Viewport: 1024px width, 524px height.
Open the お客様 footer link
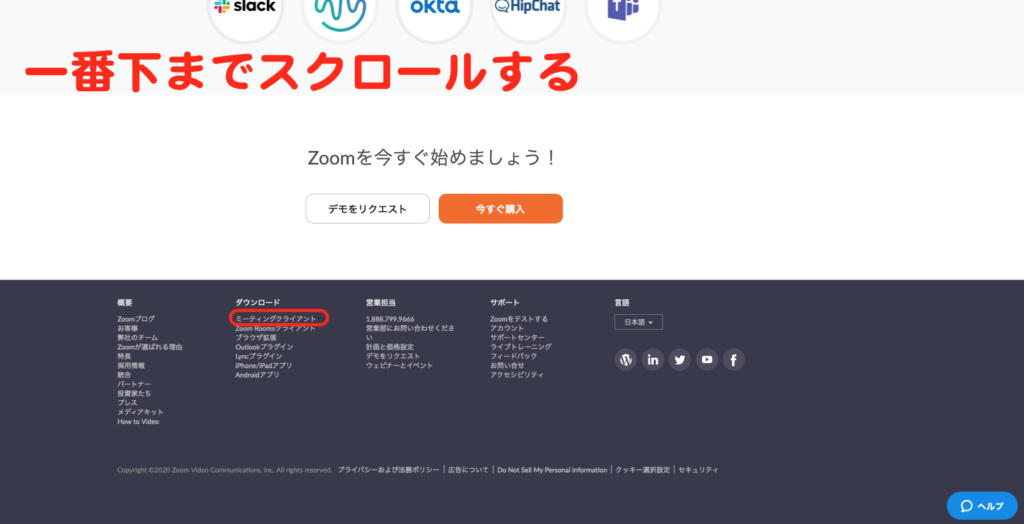click(127, 328)
